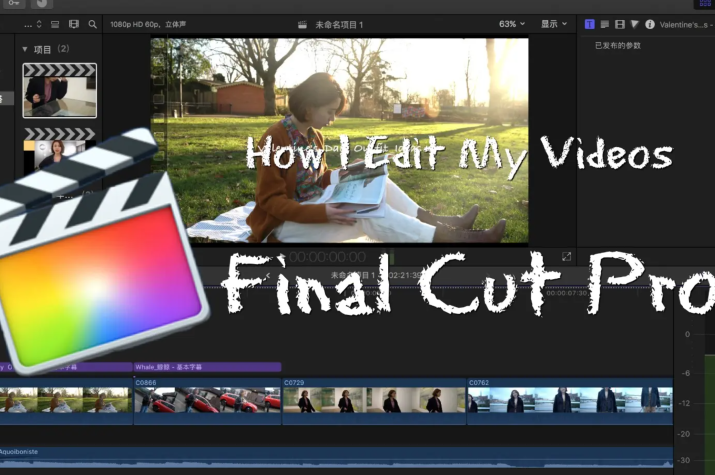
Task: Switch the browser to list view
Action: (53, 24)
